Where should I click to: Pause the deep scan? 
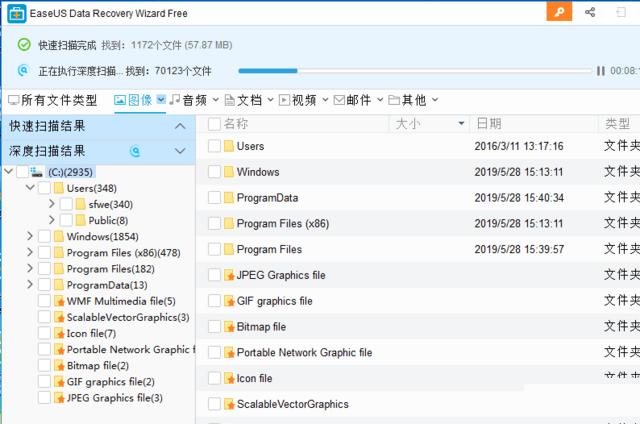[600, 71]
